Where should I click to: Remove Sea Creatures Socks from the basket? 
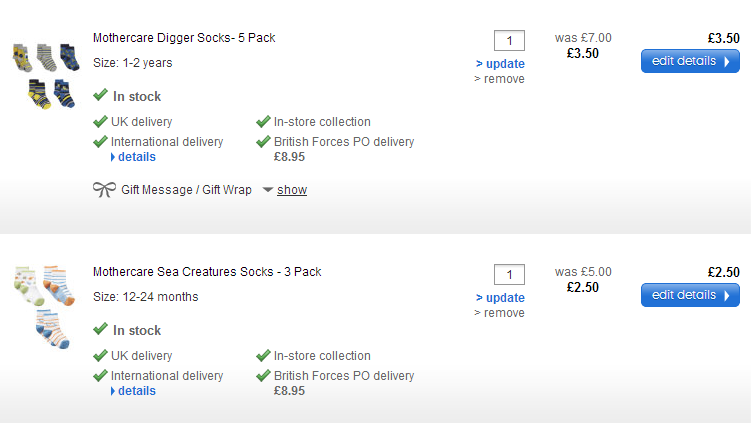pos(499,313)
